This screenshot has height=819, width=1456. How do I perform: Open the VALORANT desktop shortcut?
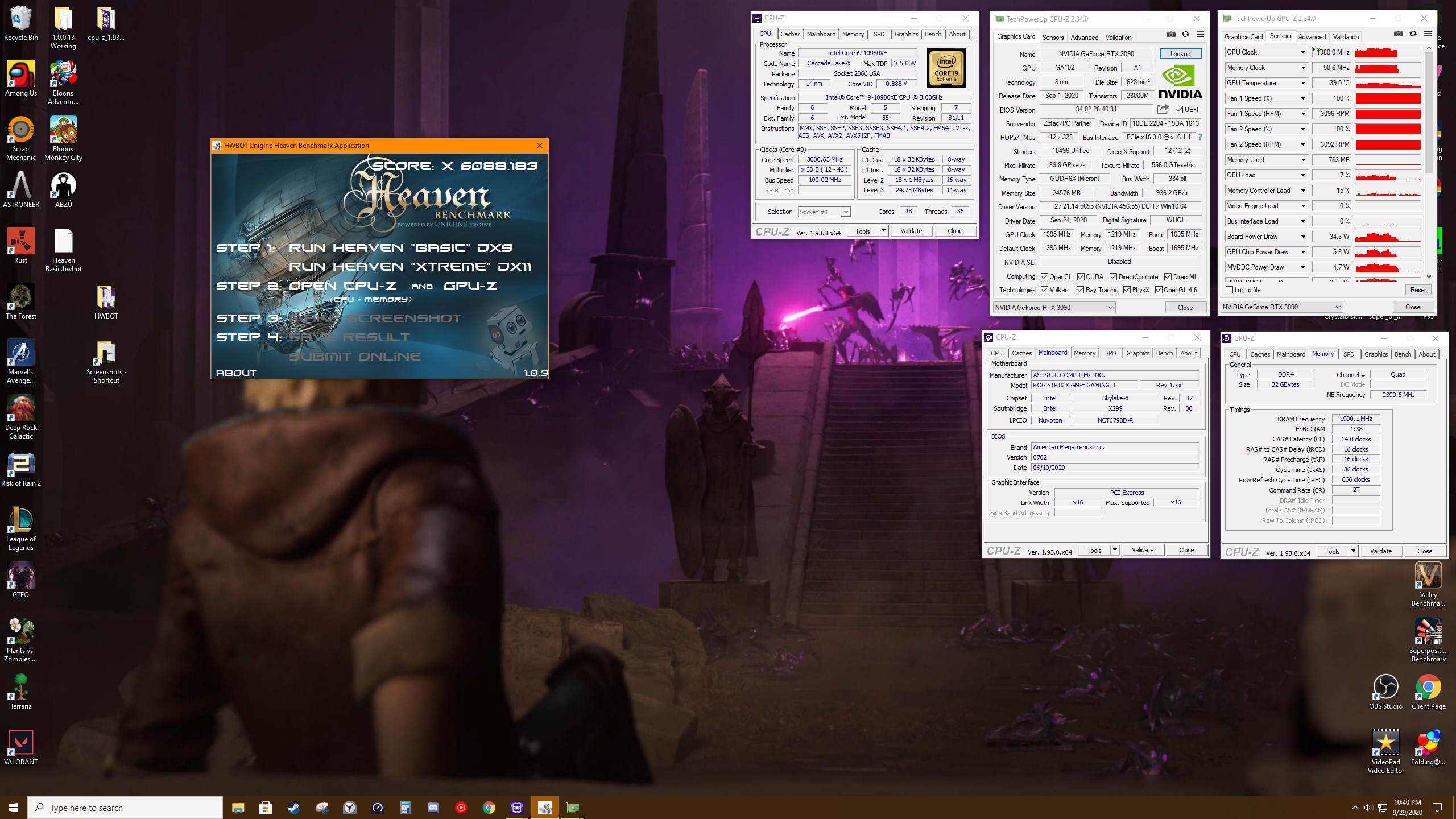tap(21, 748)
